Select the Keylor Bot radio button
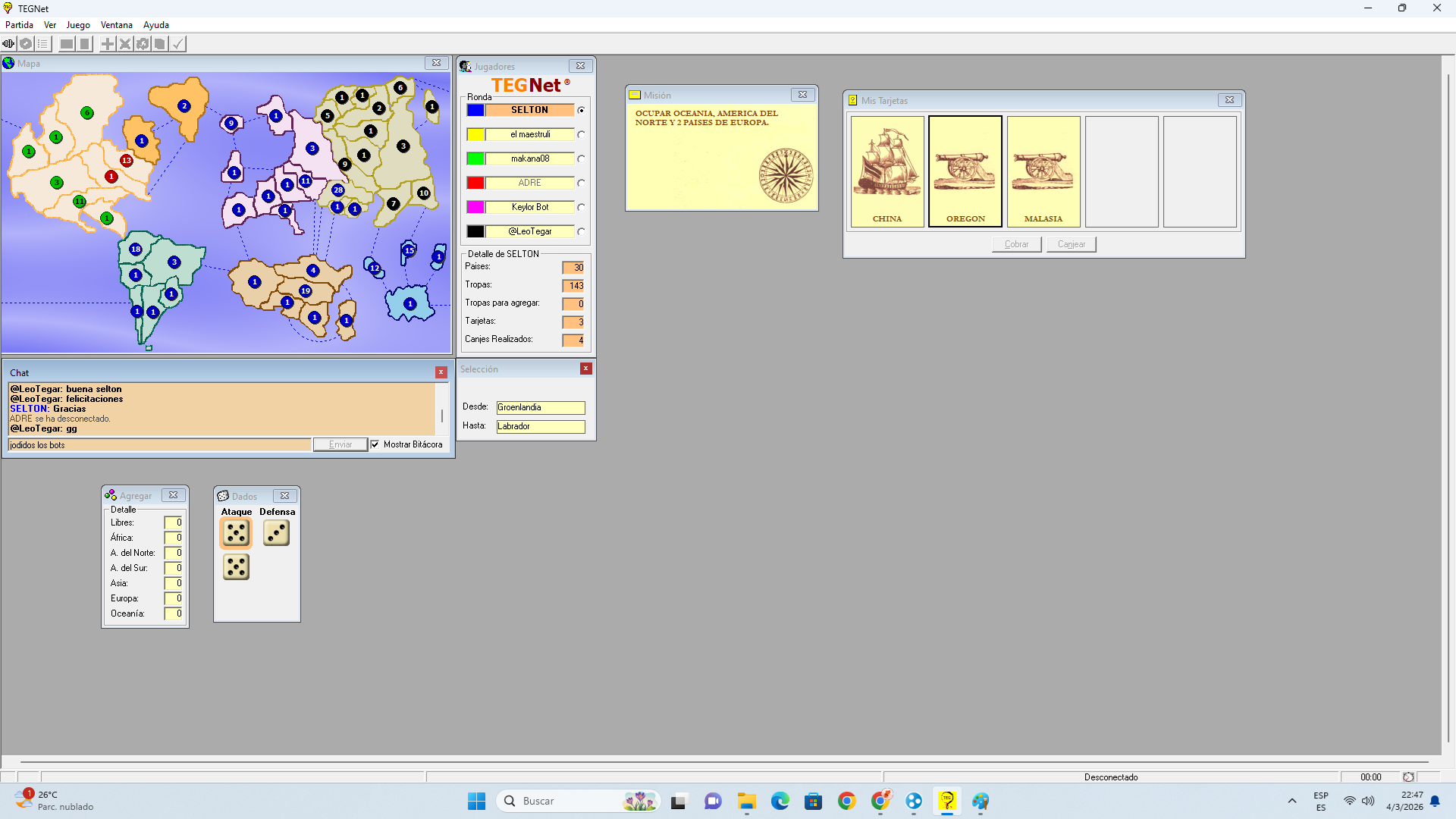Image resolution: width=1456 pixels, height=819 pixels. pyautogui.click(x=581, y=207)
